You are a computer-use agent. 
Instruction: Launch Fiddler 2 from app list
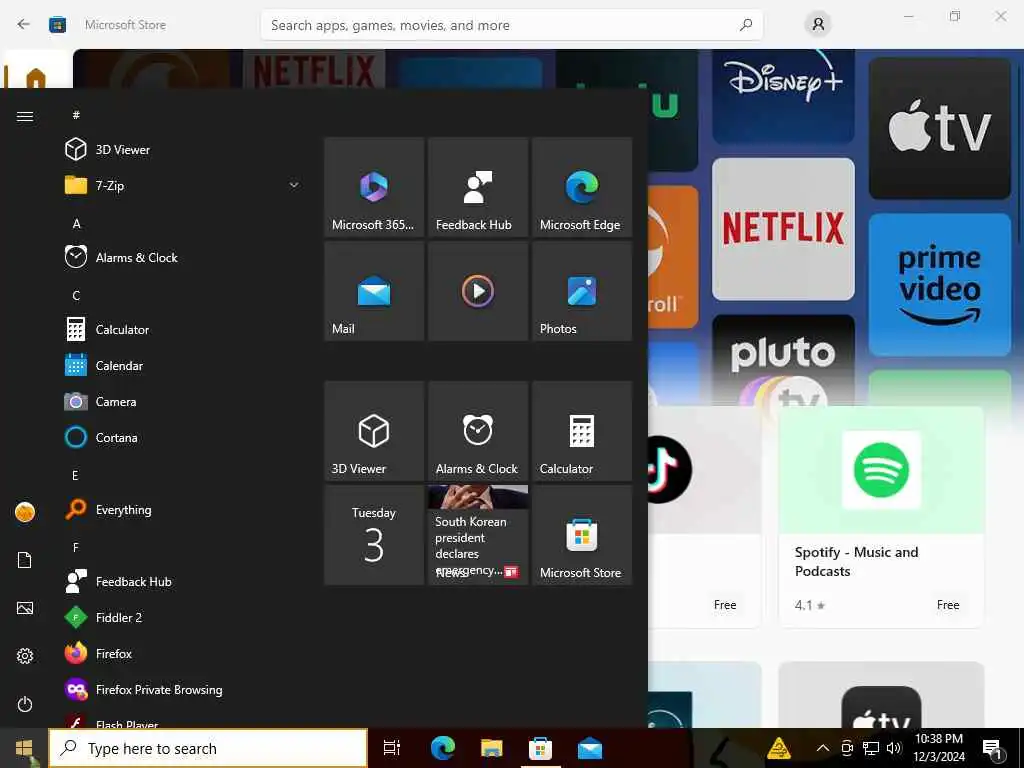click(183, 617)
